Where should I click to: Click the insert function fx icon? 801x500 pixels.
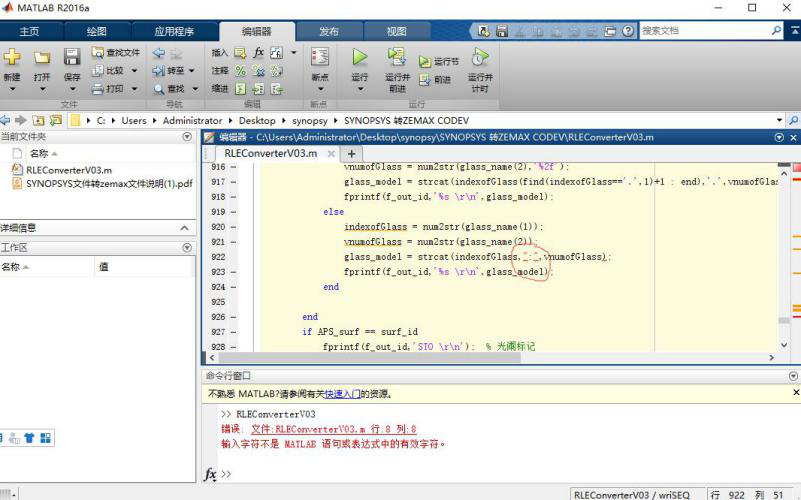coord(258,52)
